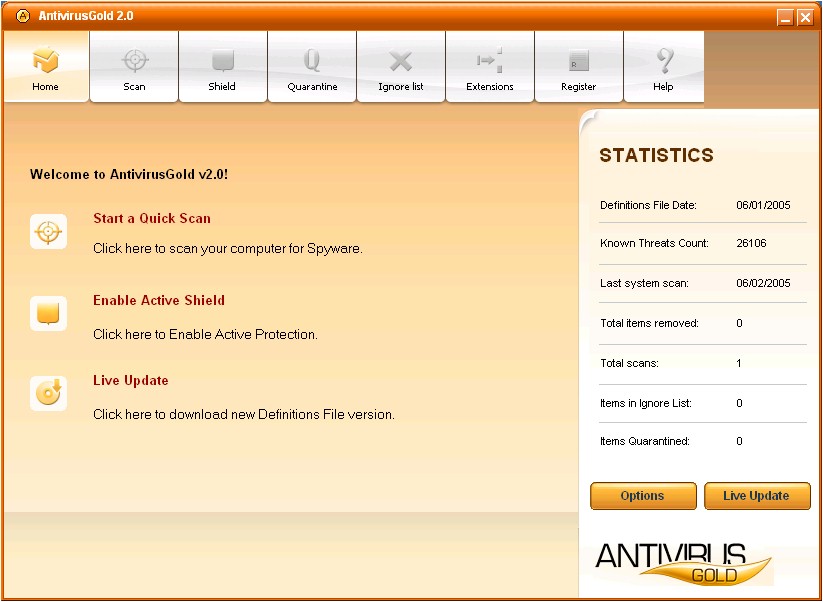Close the AntivirusGold window
This screenshot has height=602, width=823.
pos(805,18)
